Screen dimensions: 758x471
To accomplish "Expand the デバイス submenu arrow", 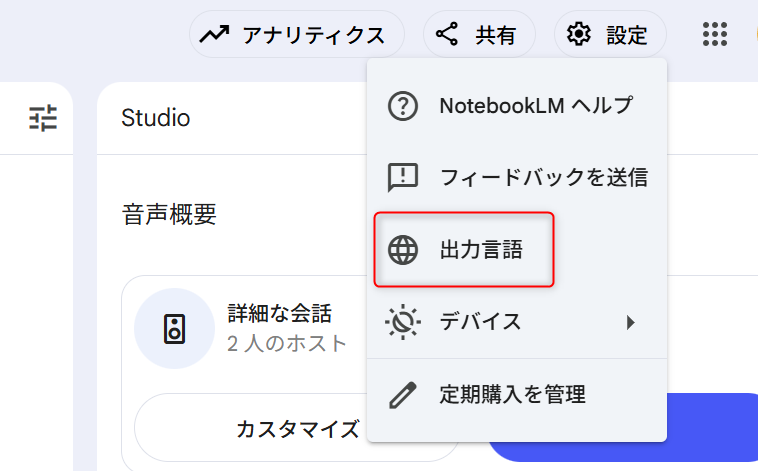I will pyautogui.click(x=630, y=322).
